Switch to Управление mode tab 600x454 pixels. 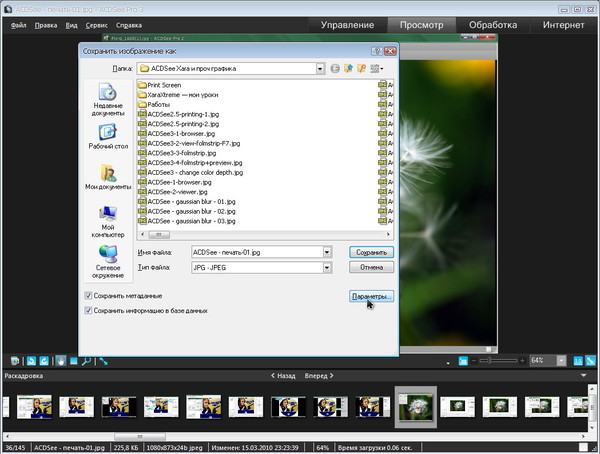(347, 25)
